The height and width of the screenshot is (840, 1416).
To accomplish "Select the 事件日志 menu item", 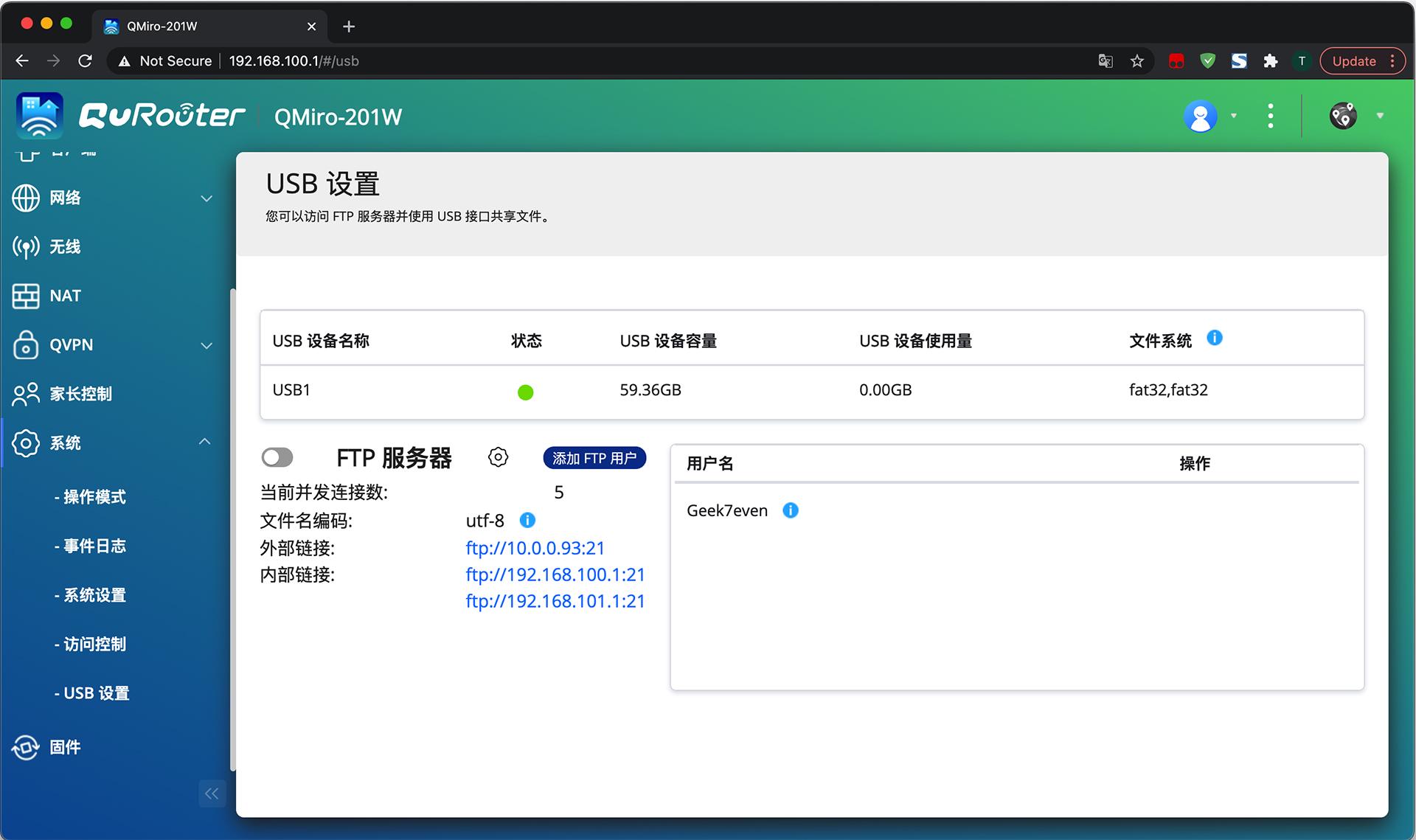I will tap(91, 546).
